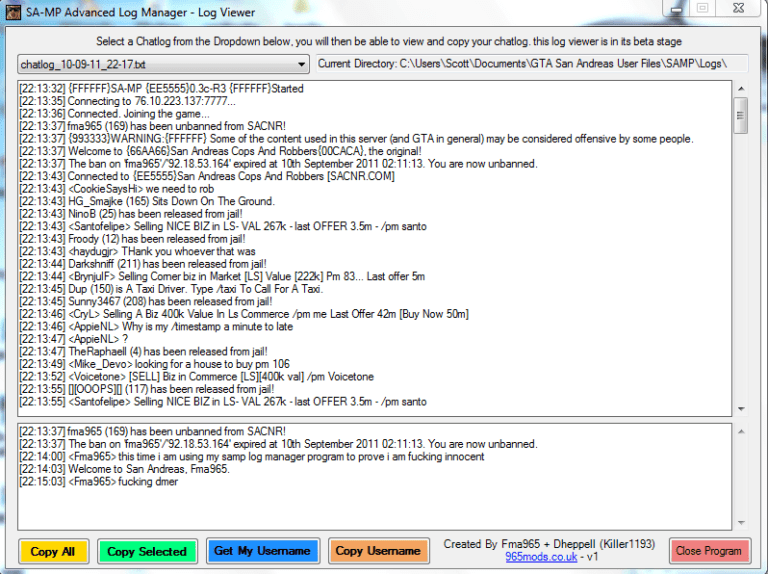
Task: Select the 'Sunny3467 (208) has been released' line
Action: click(x=145, y=302)
